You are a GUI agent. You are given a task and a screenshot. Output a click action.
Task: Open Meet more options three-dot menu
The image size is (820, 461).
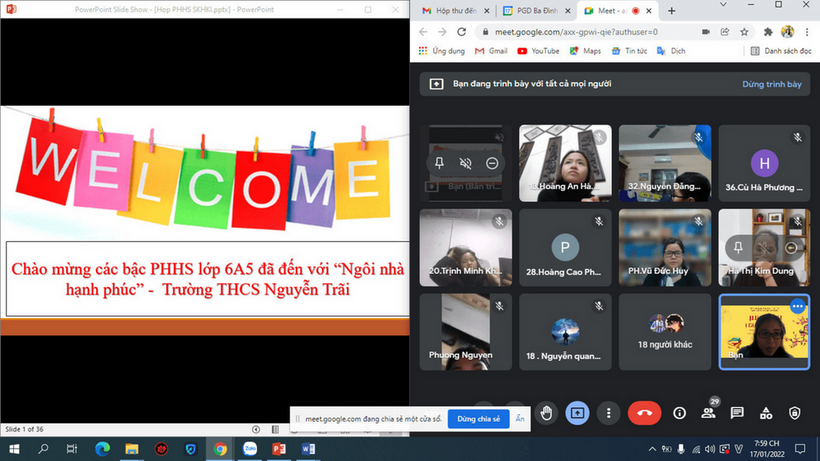pyautogui.click(x=608, y=413)
